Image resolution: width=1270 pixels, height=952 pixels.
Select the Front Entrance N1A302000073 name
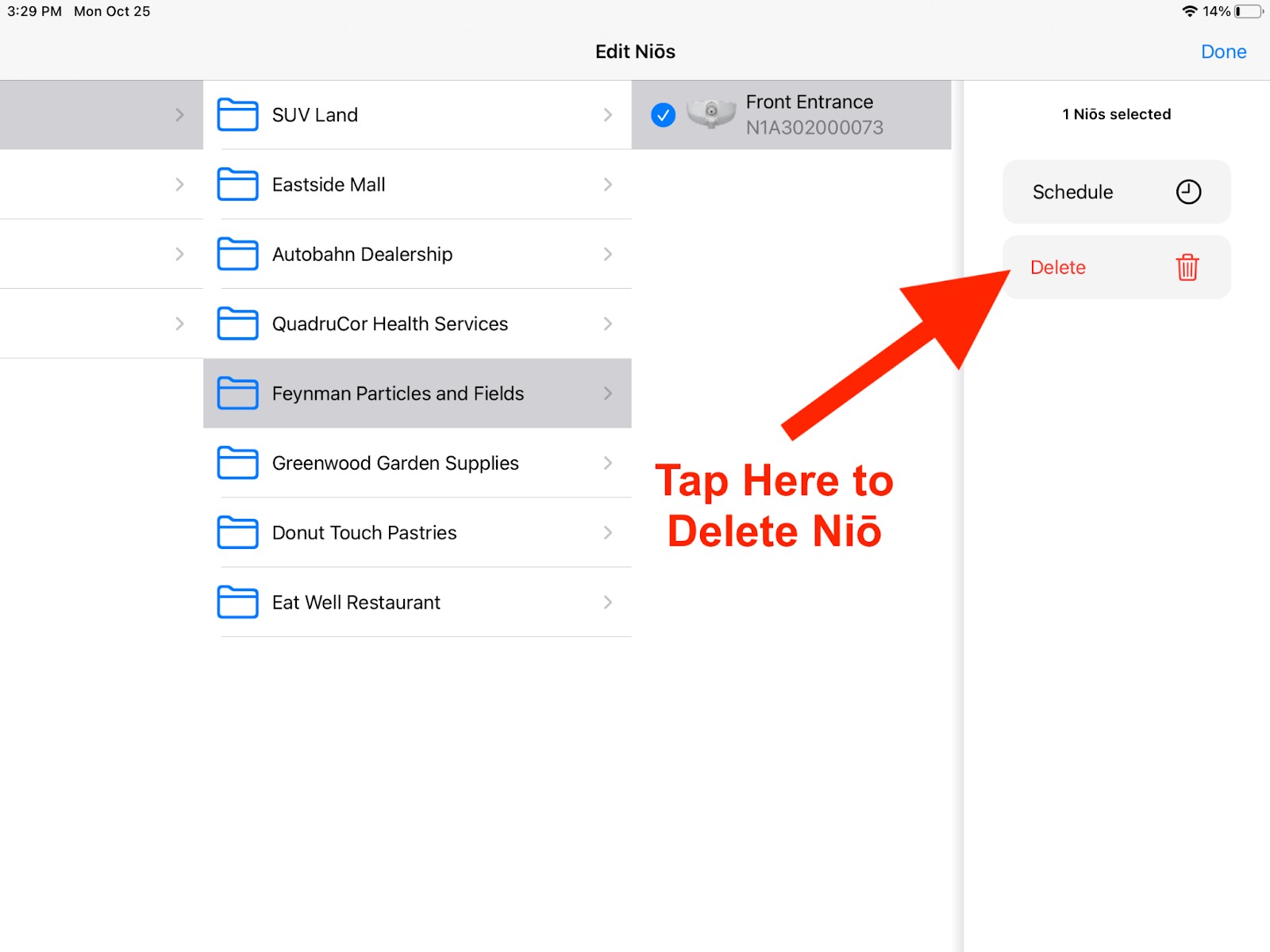pos(813,115)
